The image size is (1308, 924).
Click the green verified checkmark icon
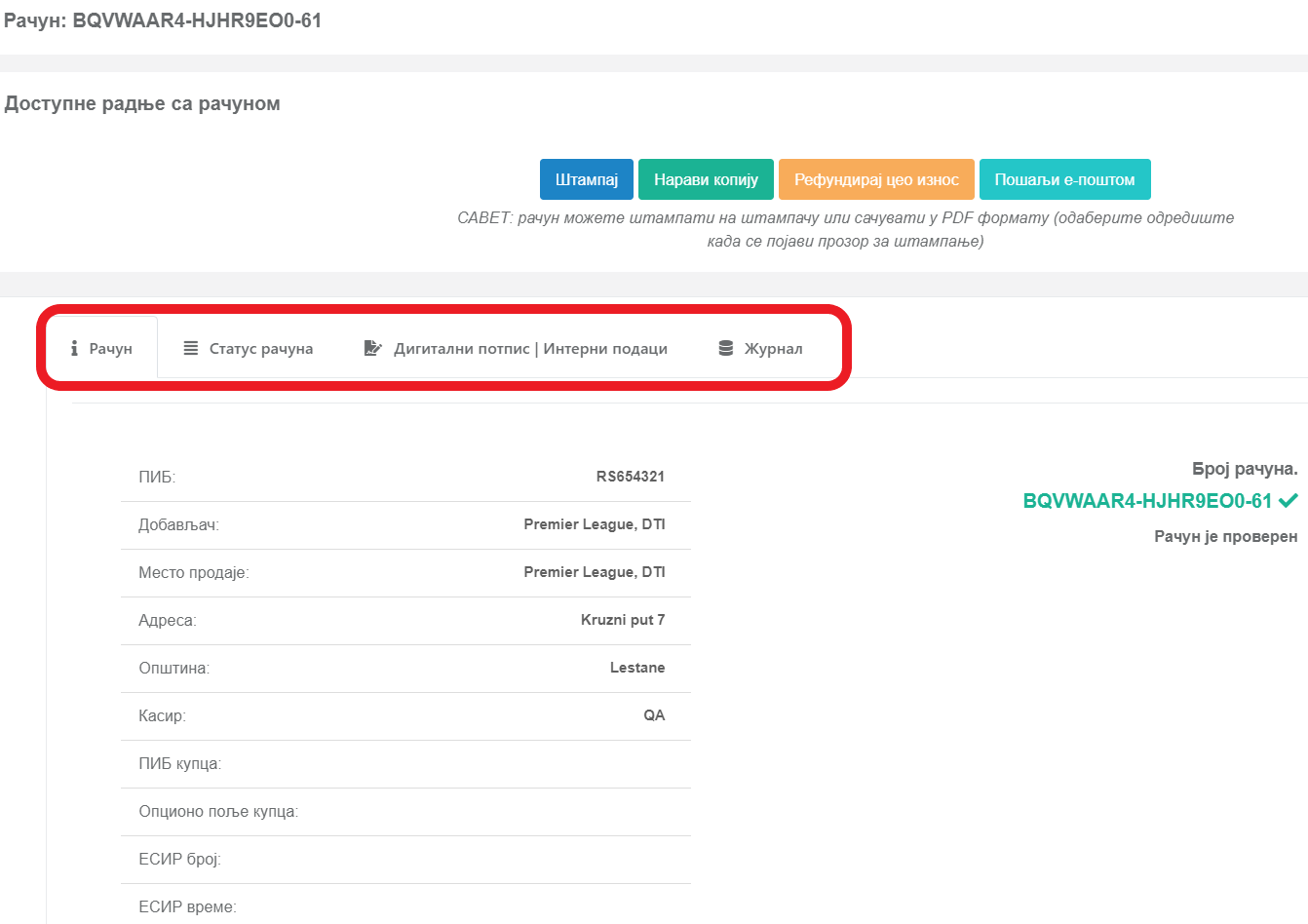tap(1289, 501)
